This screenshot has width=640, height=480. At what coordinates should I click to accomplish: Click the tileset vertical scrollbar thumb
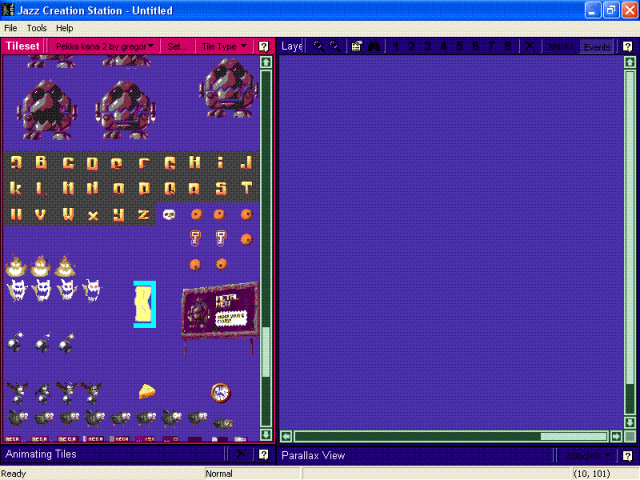click(266, 352)
